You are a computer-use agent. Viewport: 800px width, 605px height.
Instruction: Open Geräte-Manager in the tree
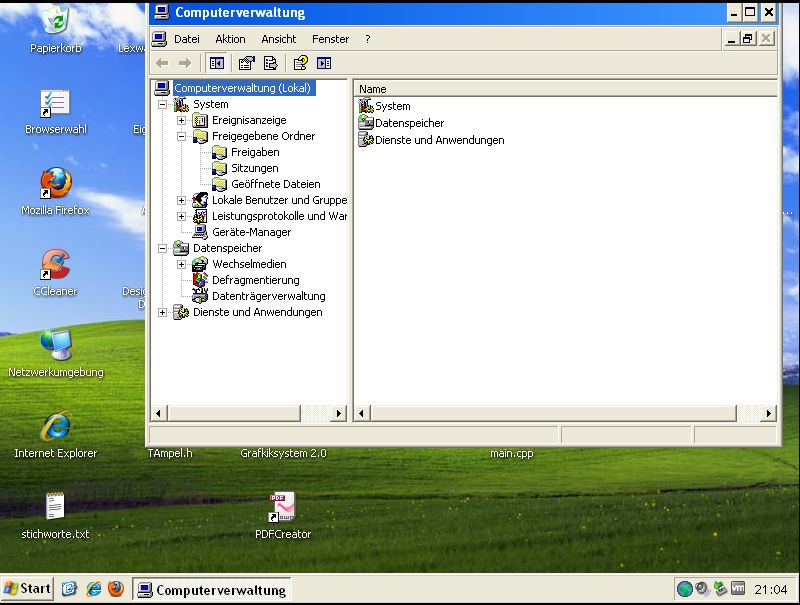tap(251, 232)
